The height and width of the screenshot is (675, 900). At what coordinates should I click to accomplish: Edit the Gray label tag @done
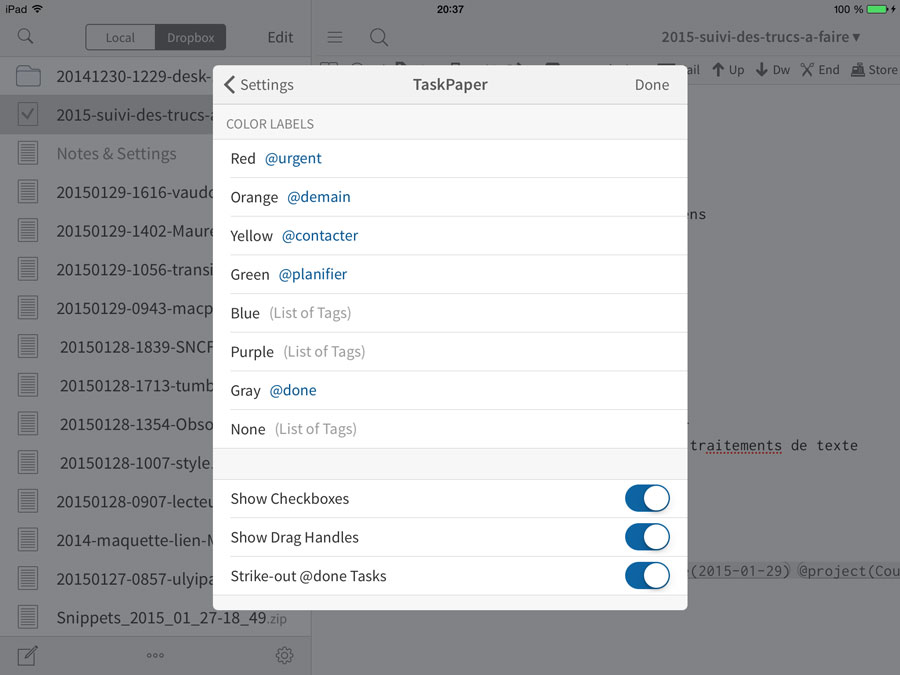point(293,390)
